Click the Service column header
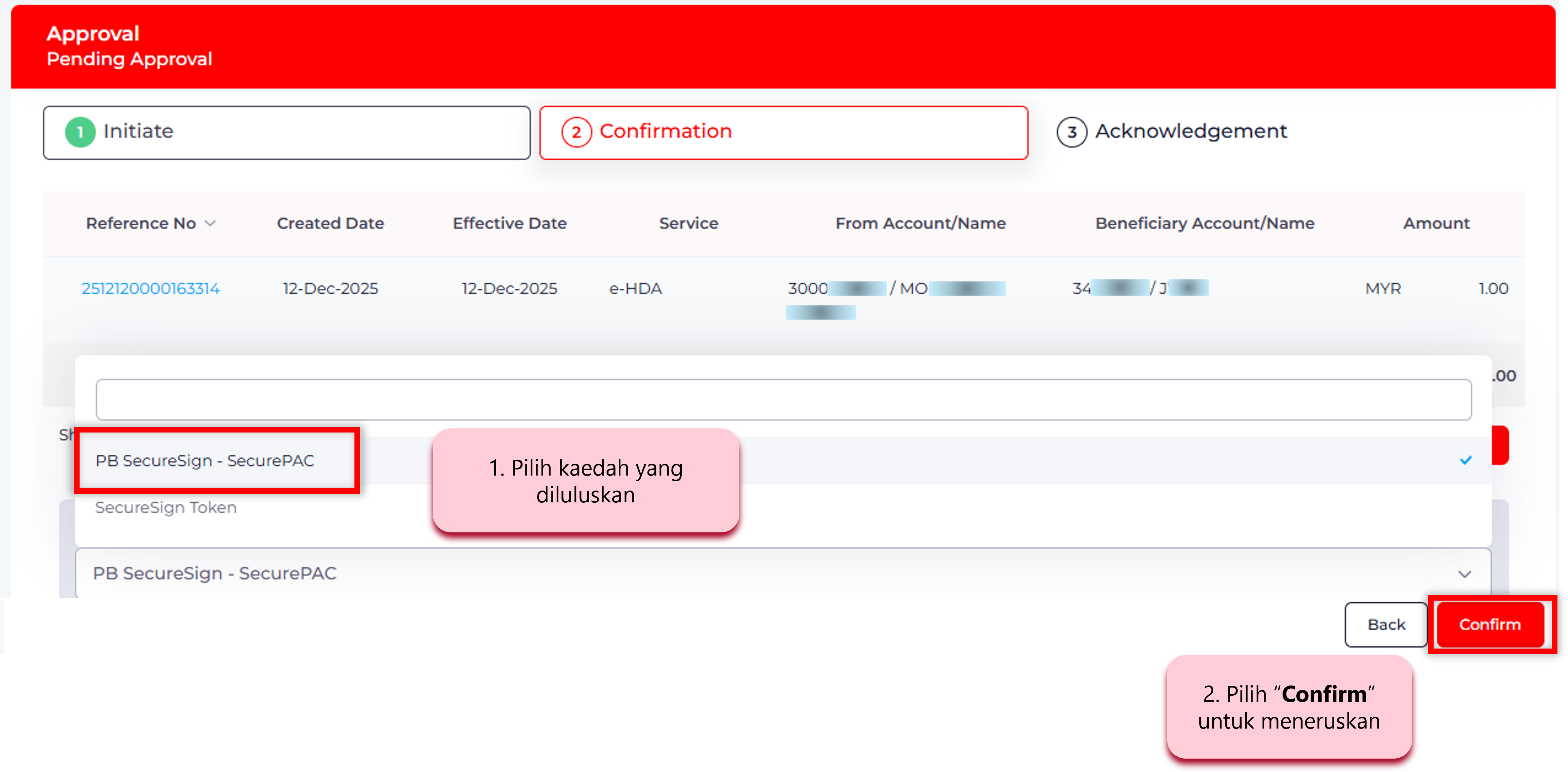Viewport: 1568px width, 772px height. tap(689, 223)
